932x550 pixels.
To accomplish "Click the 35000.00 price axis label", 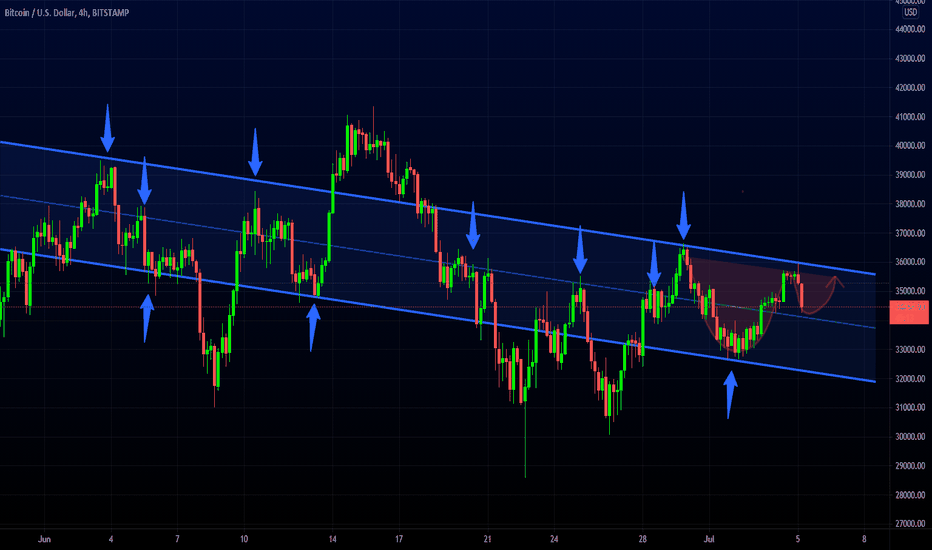I will point(910,291).
